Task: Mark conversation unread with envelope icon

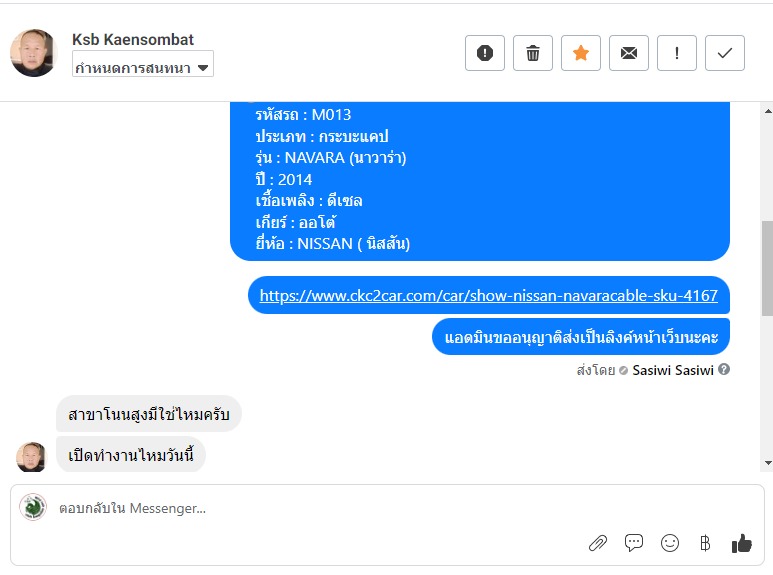Action: pos(629,53)
